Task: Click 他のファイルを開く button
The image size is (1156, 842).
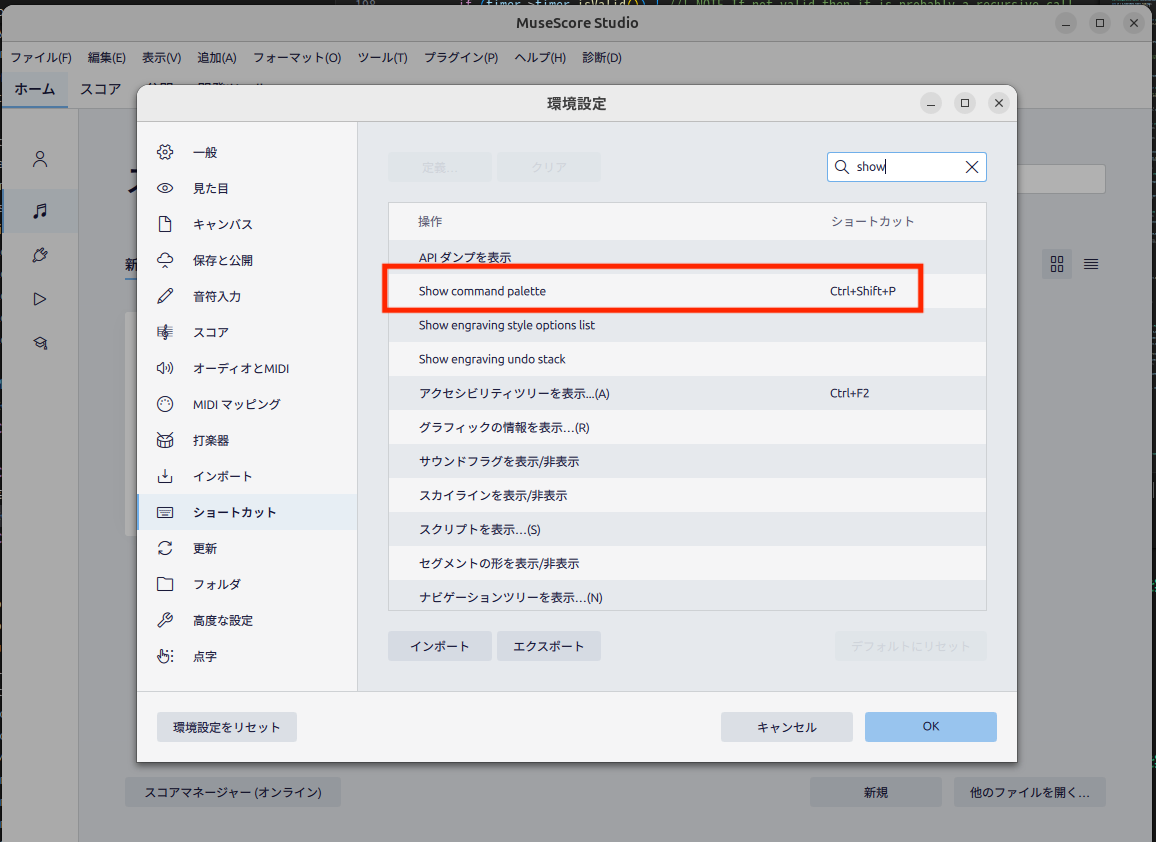Action: (x=1029, y=792)
